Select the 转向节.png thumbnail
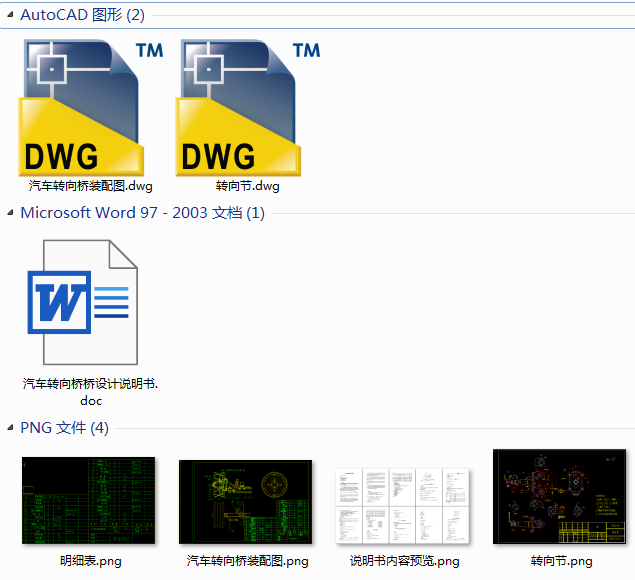This screenshot has width=635, height=580. 559,496
